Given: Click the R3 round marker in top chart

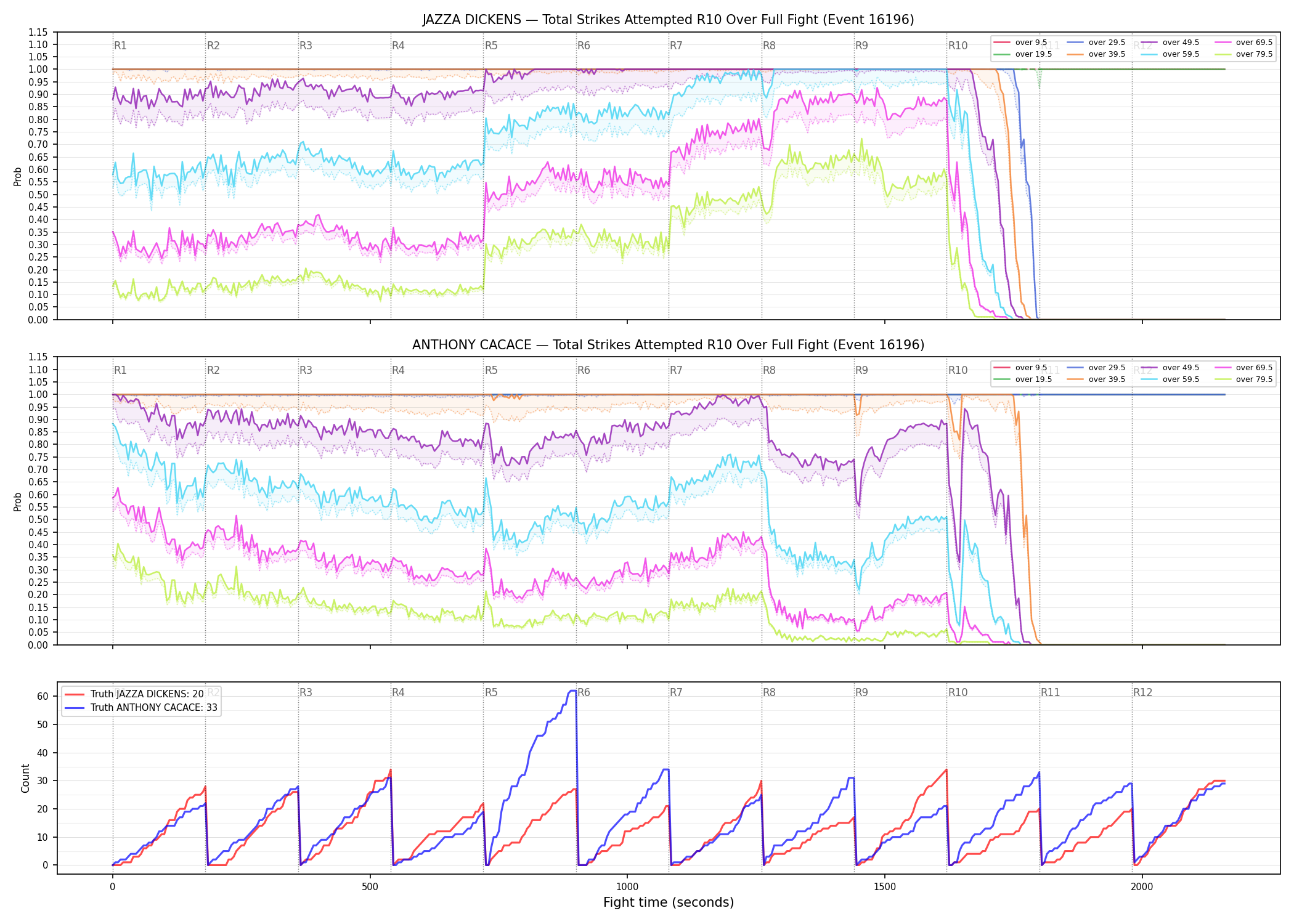Looking at the screenshot, I should coord(306,46).
